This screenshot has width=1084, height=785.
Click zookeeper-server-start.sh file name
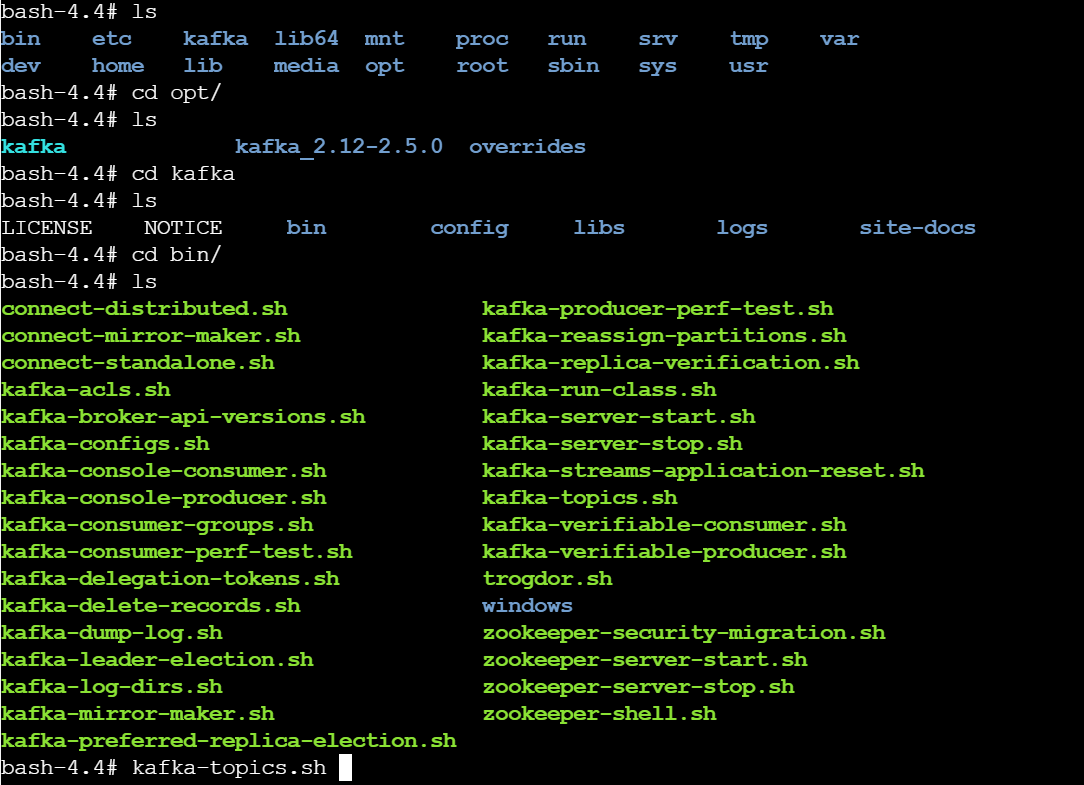pos(645,659)
